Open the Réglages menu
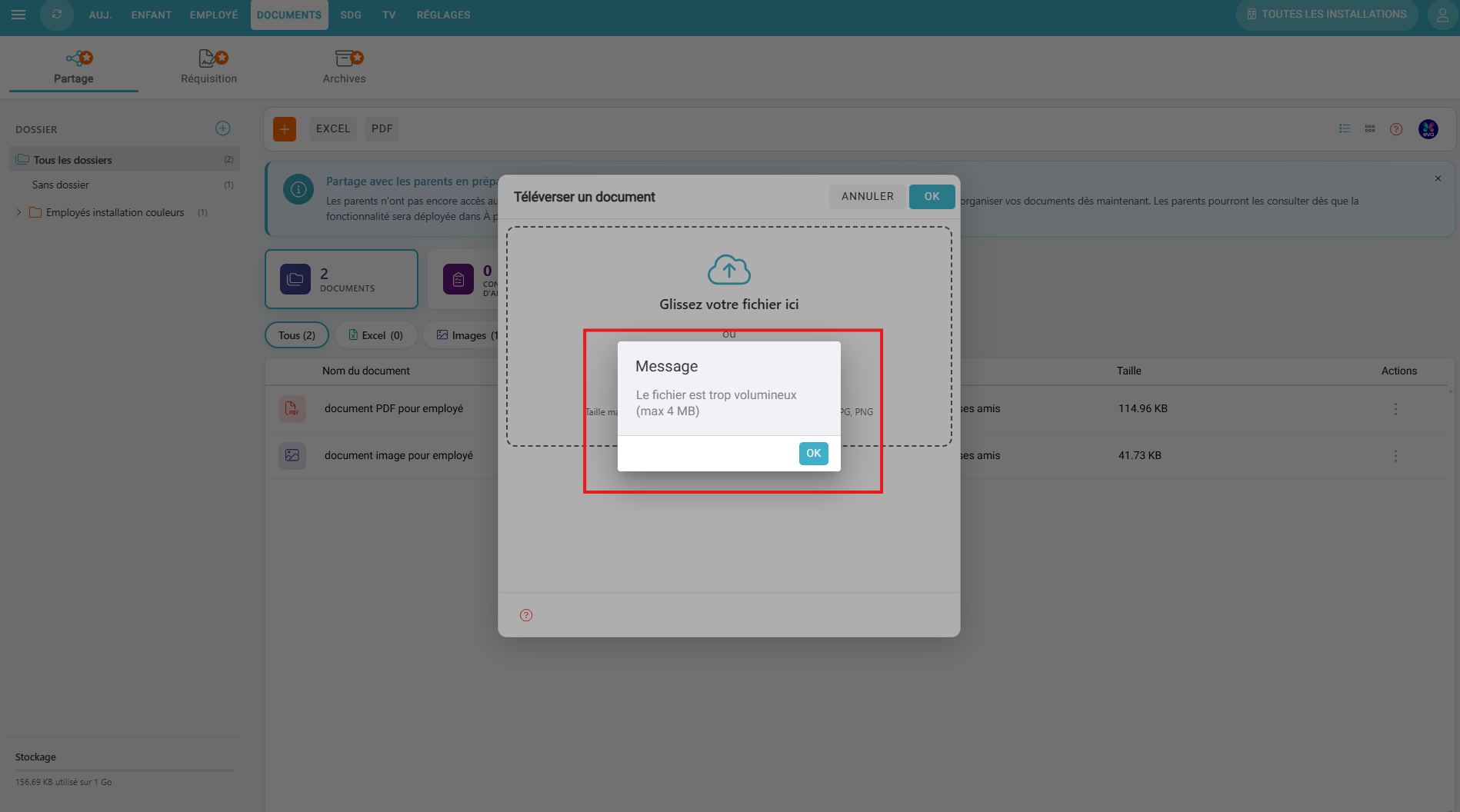Screen dimensions: 1460x812 [x=443, y=15]
